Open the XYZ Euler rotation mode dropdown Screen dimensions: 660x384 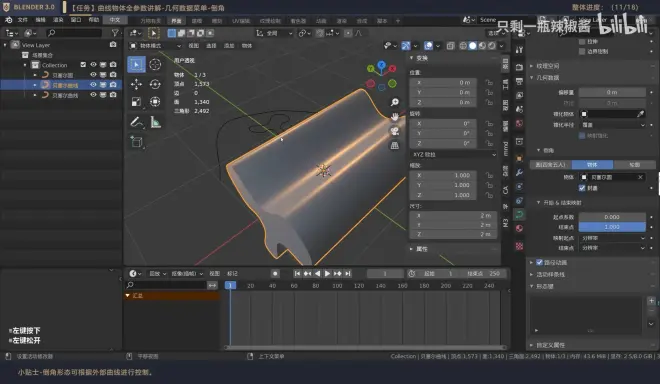click(x=453, y=155)
